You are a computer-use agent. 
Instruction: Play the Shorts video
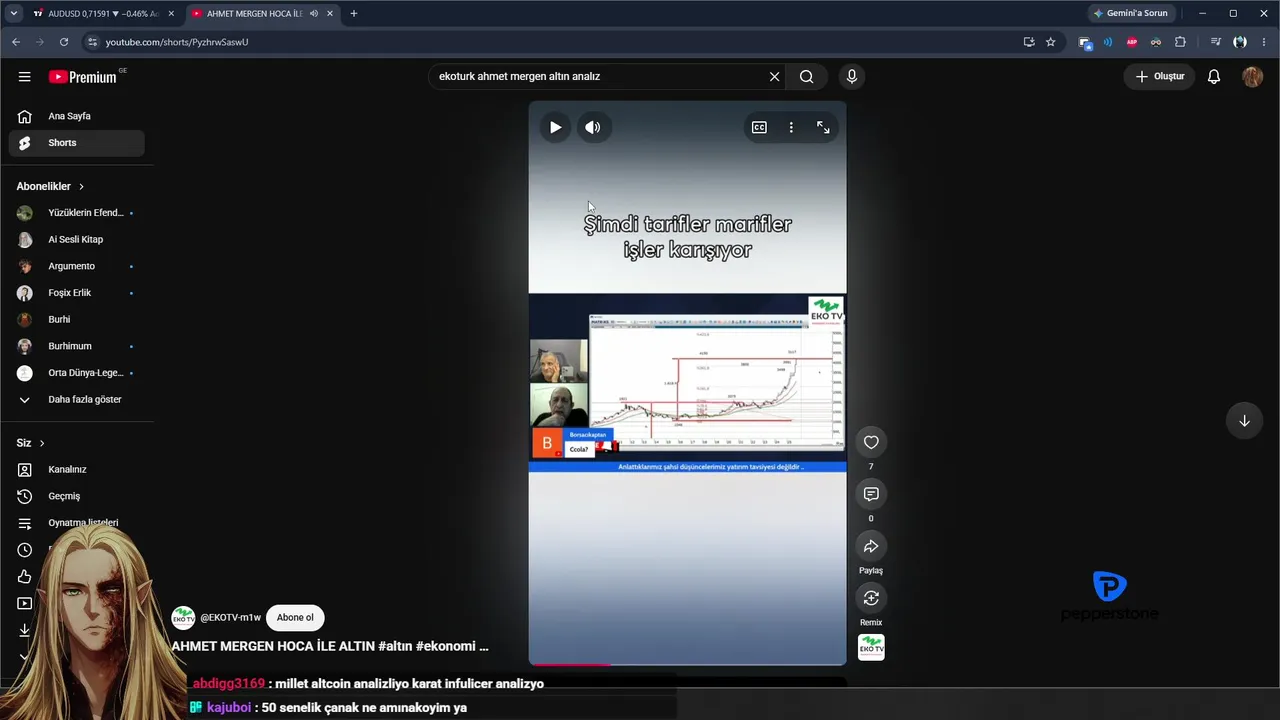pyautogui.click(x=555, y=127)
